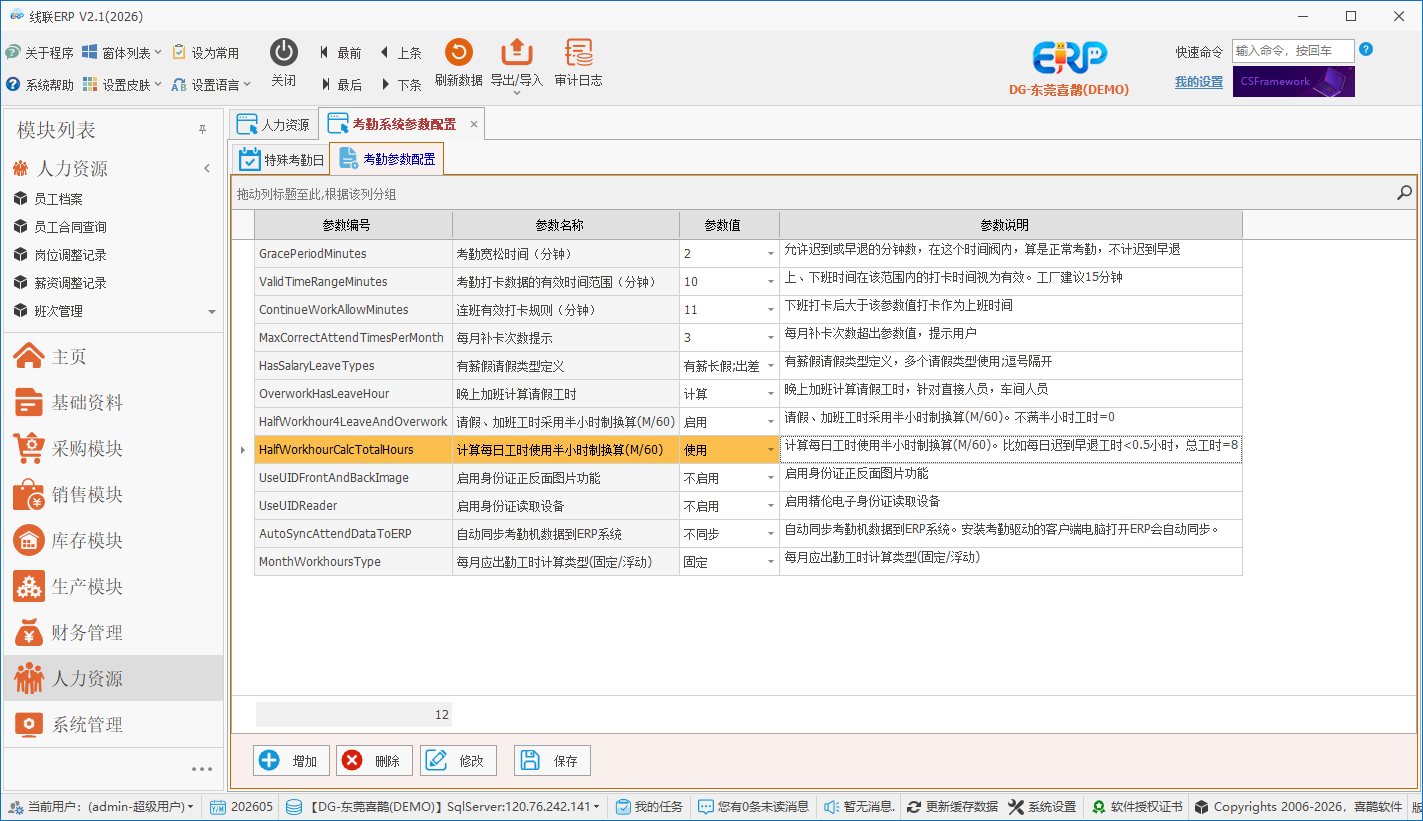
Task: Open current user dropdown in status bar
Action: pos(100,807)
